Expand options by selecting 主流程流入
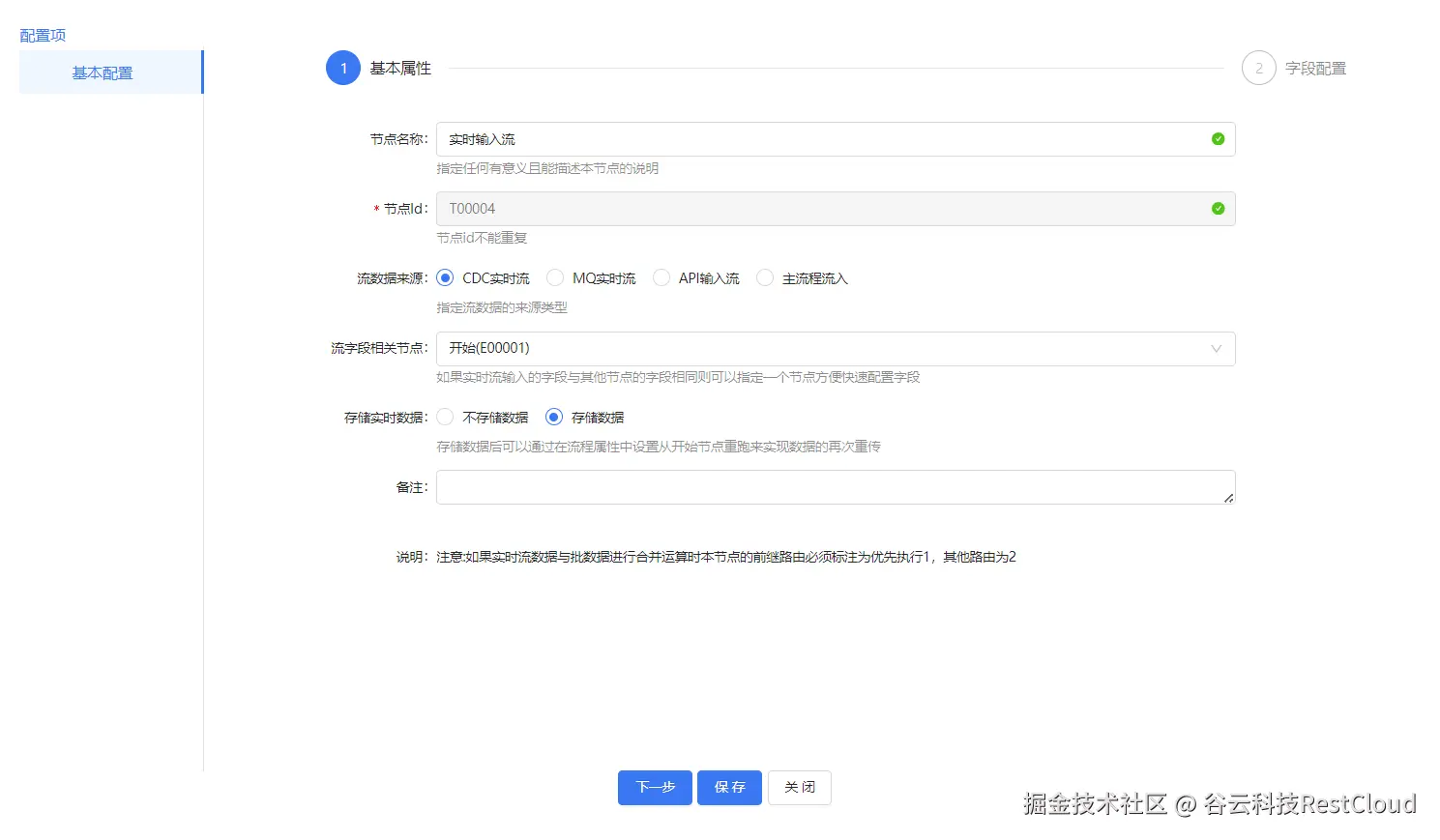Viewport: 1440px width, 840px height. pos(765,277)
